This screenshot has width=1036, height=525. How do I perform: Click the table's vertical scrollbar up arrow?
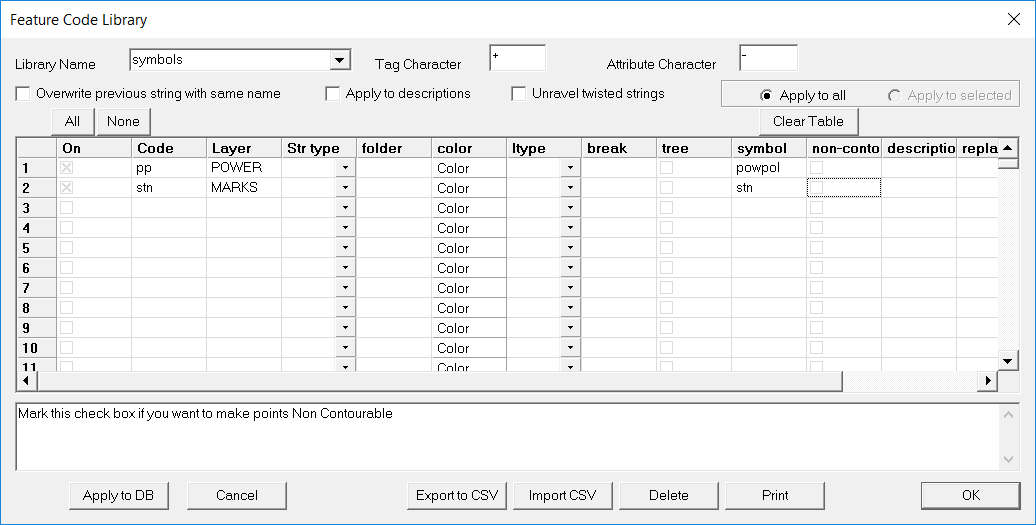(x=1009, y=148)
